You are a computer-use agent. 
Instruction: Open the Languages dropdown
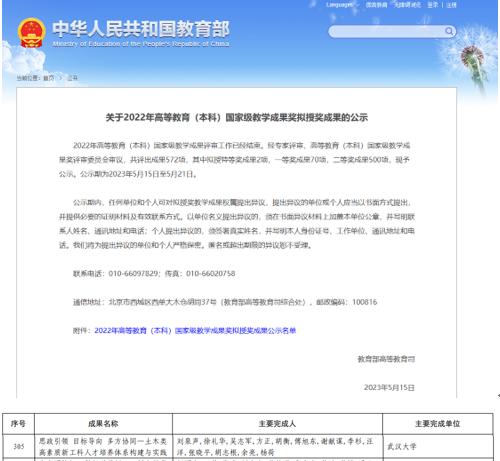(343, 5)
